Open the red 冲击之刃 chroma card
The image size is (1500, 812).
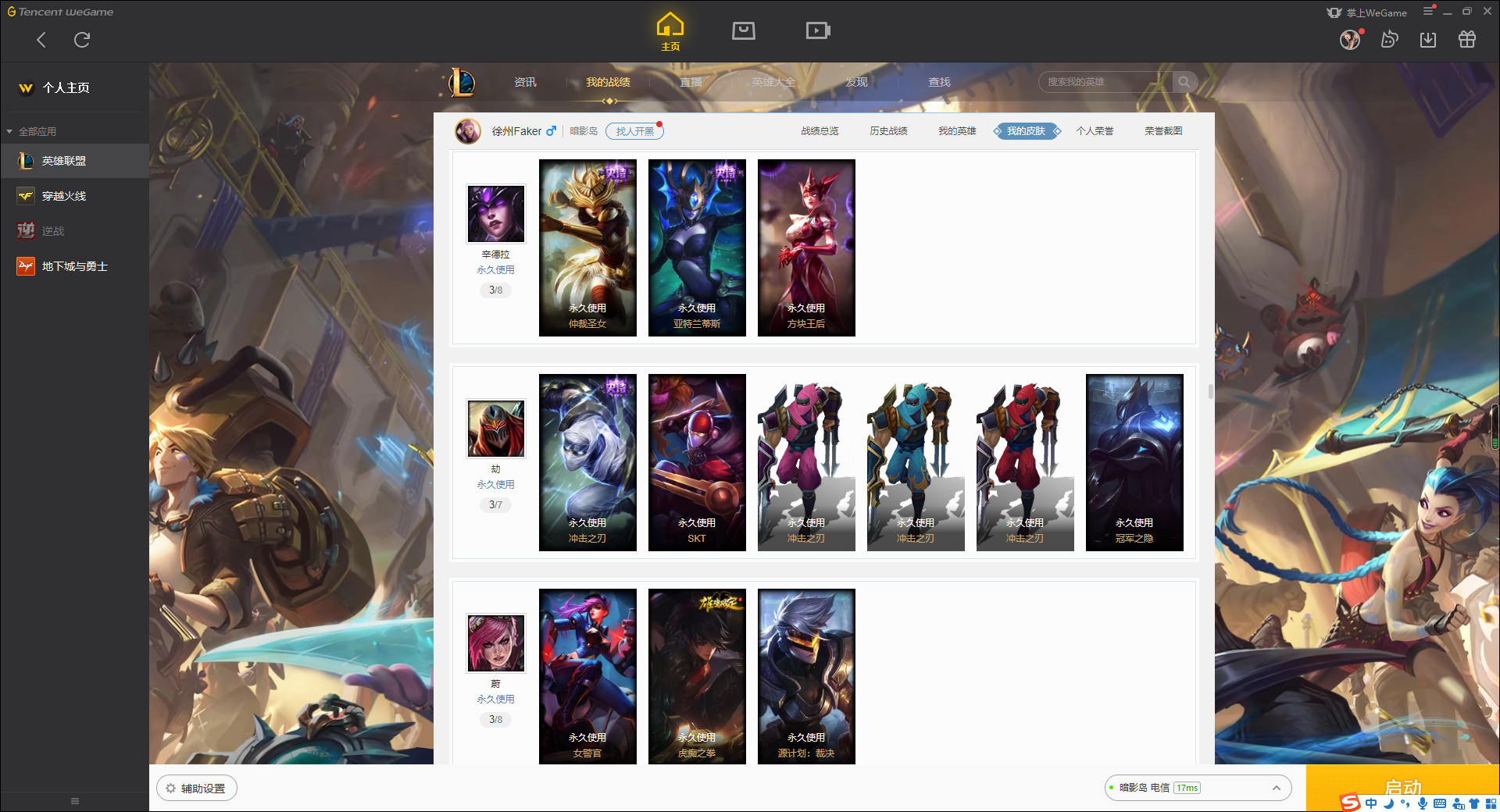click(x=1025, y=462)
